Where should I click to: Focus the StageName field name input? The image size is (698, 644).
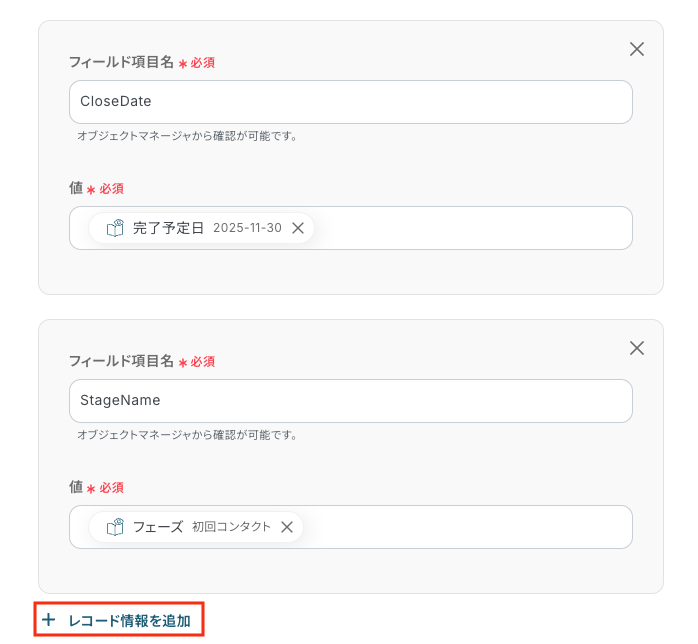pyautogui.click(x=351, y=401)
